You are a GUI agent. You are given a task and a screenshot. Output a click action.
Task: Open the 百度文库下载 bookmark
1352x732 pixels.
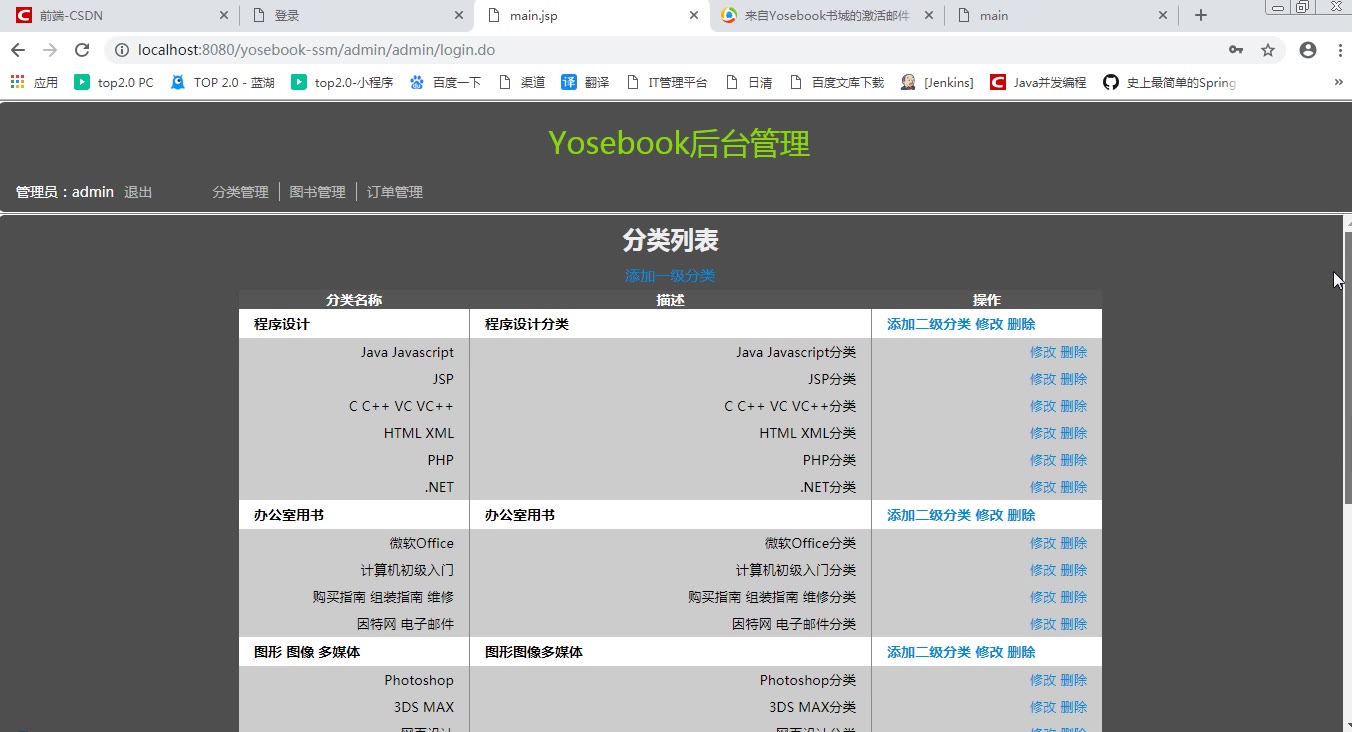coord(837,82)
